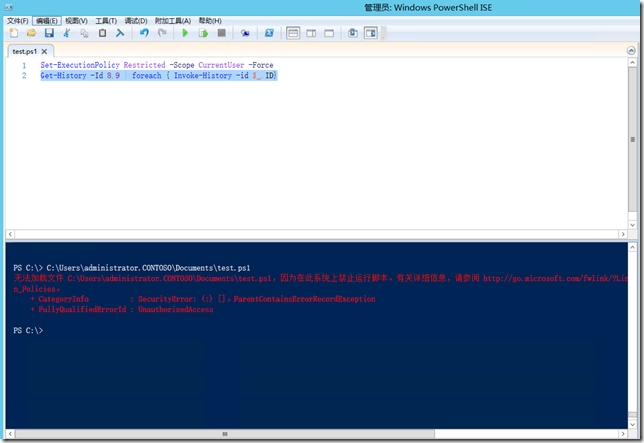The width and height of the screenshot is (644, 443).
Task: Click the FullyQualifiedErrorId UnauthorizedAccess line
Action: [122, 310]
